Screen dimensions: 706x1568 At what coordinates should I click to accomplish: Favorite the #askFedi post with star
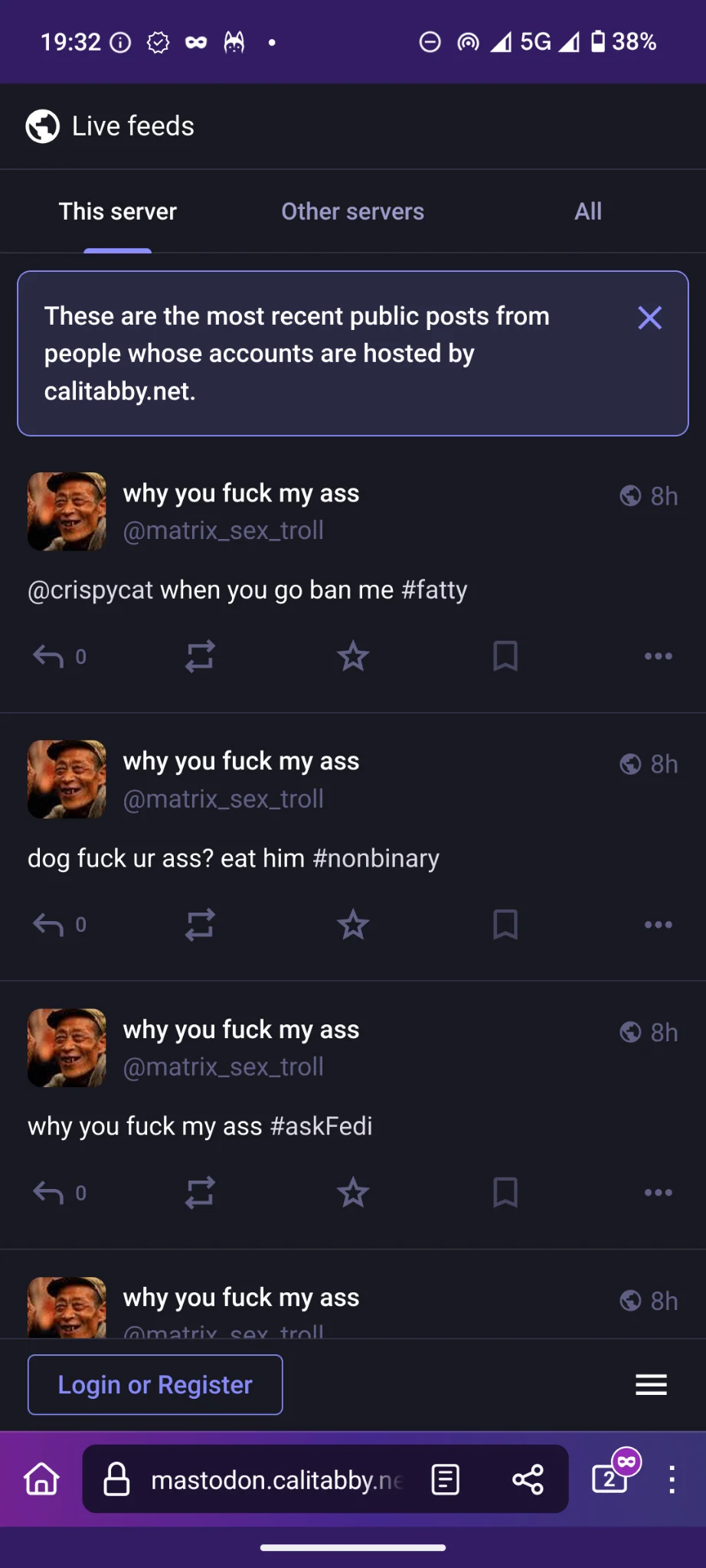353,1192
